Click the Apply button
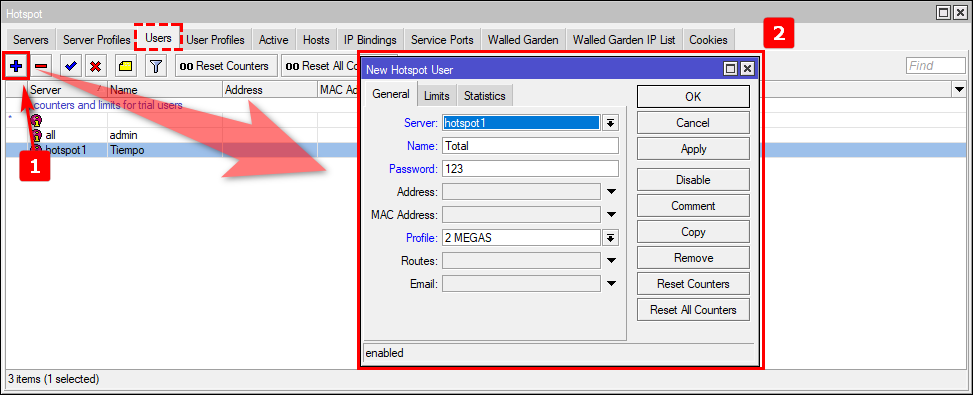Screen dimensions: 973x395 (x=693, y=149)
